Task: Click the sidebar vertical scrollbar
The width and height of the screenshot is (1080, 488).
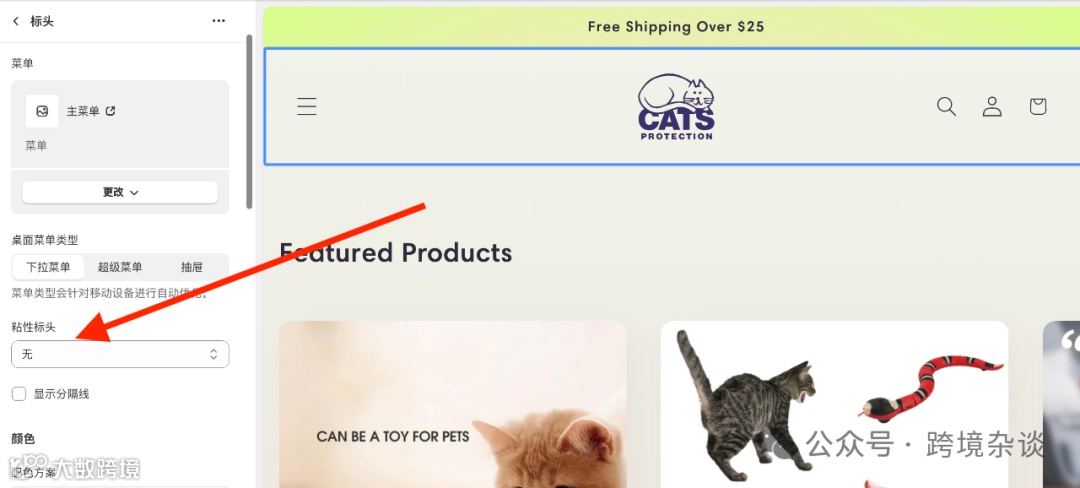Action: click(x=249, y=121)
